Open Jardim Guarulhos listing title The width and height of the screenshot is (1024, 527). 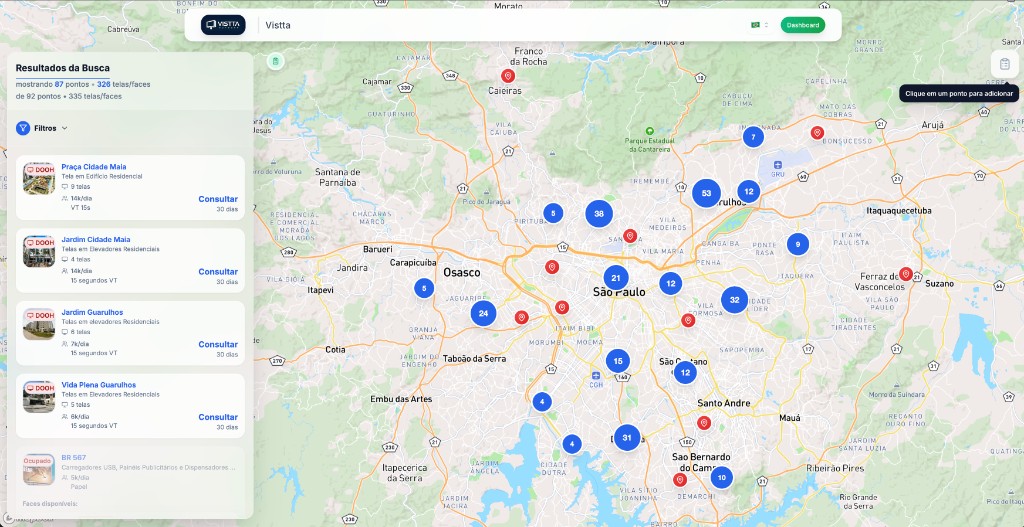pyautogui.click(x=92, y=312)
